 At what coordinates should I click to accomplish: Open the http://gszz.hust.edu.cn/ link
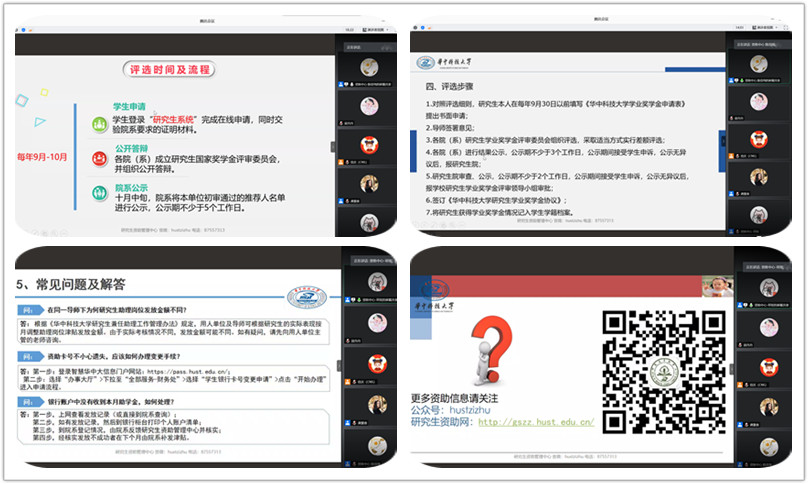(536, 422)
